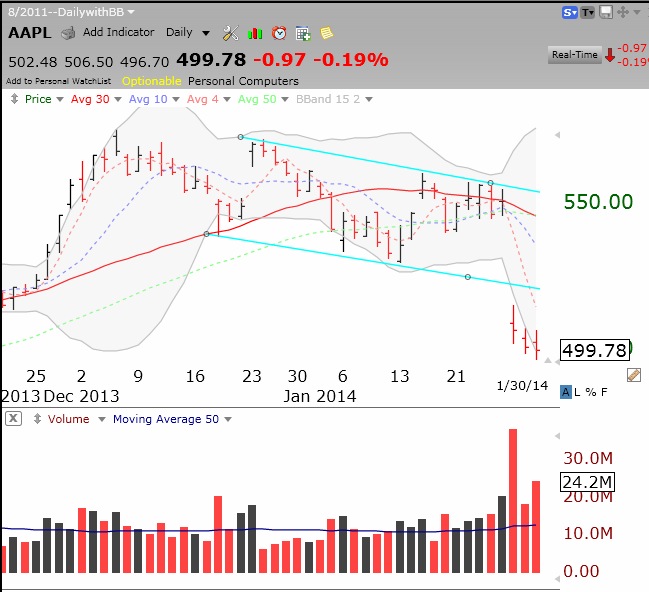Click the green and red bar chart style icon
Image resolution: width=649 pixels, height=592 pixels.
click(x=255, y=33)
